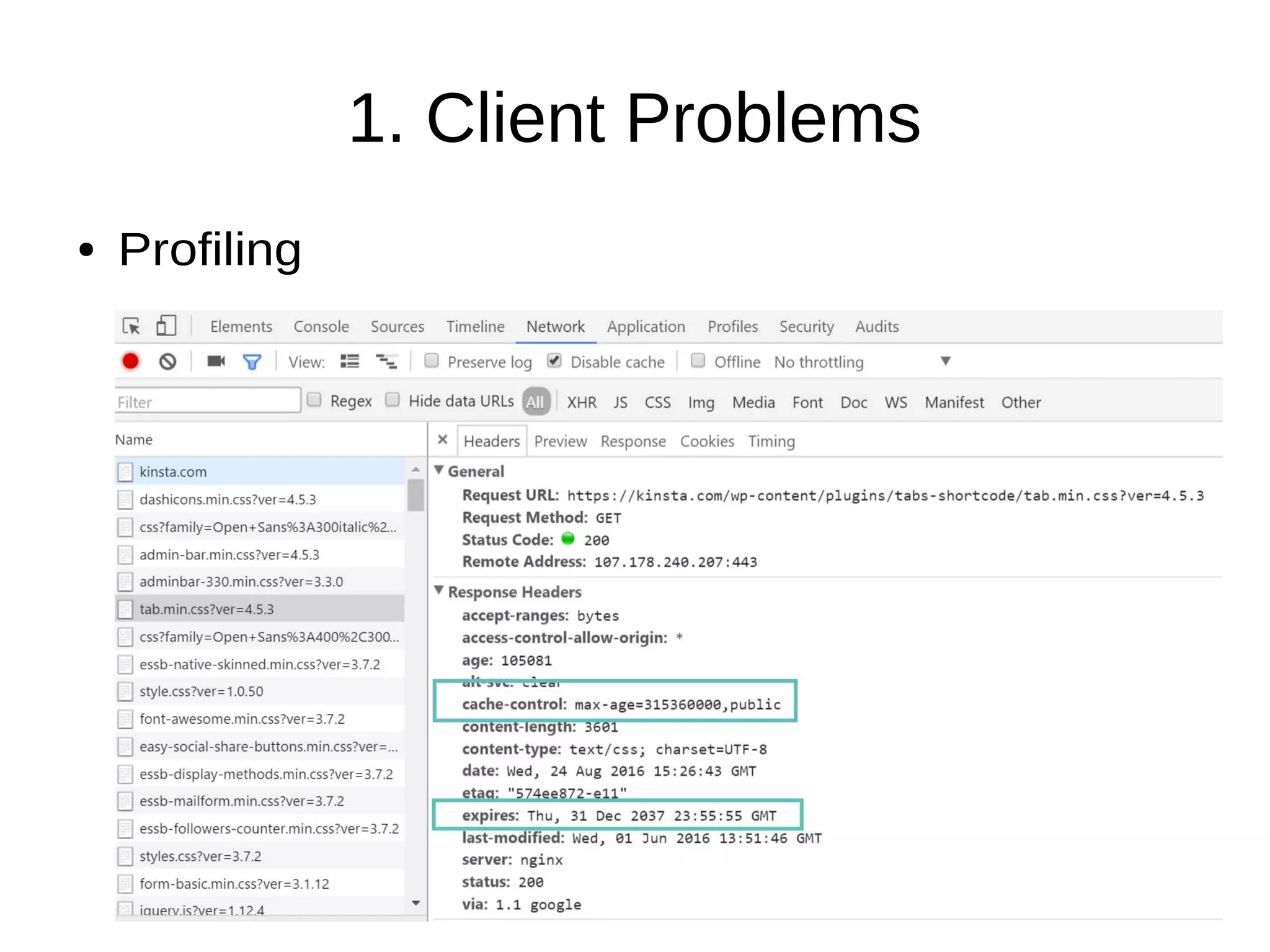
Task: Click the file icon beside admin-bar.min.css
Action: (x=125, y=554)
